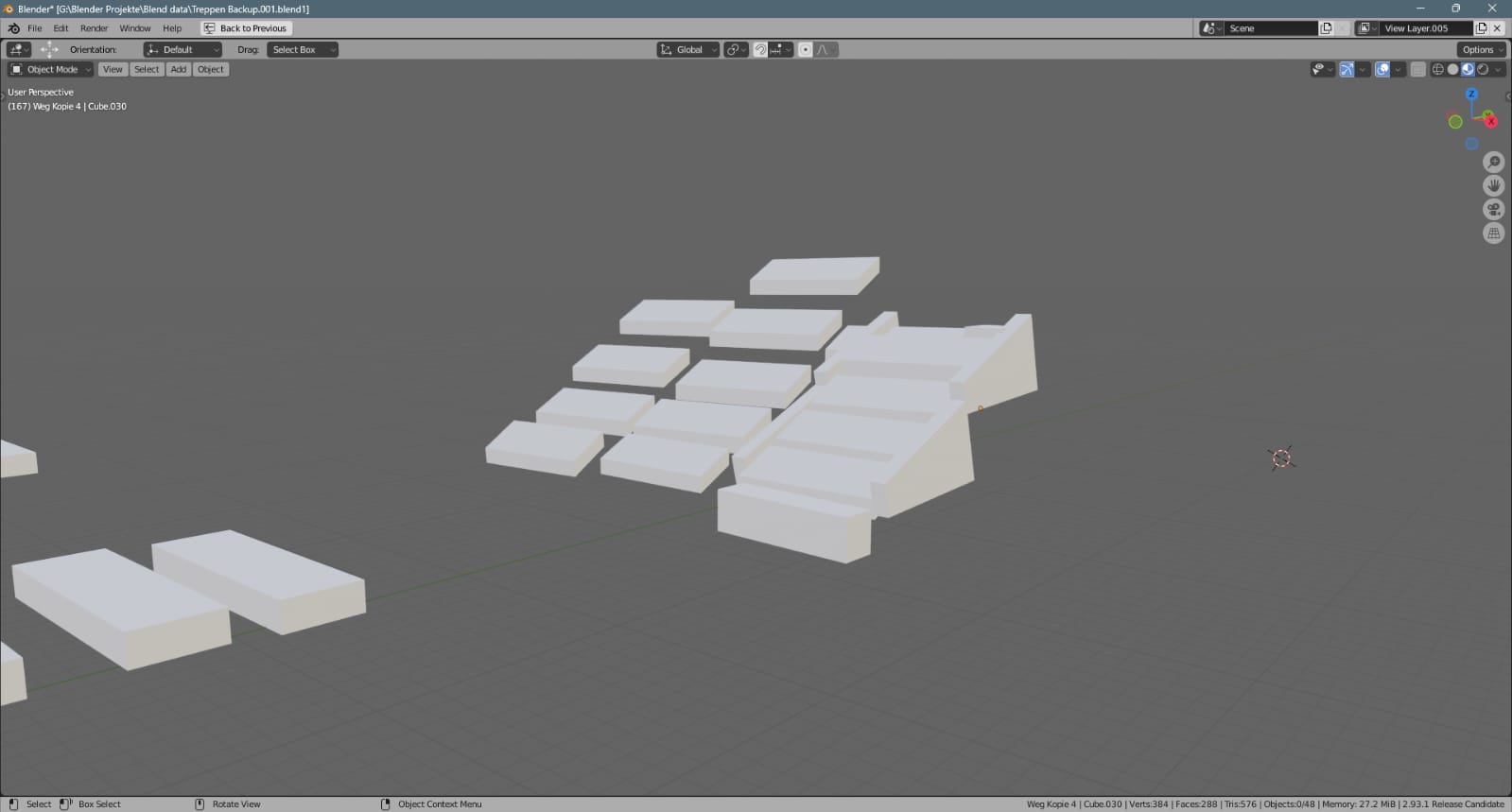Click the blue Z axis gizmo handle
This screenshot has width=1512, height=812.
1471,95
